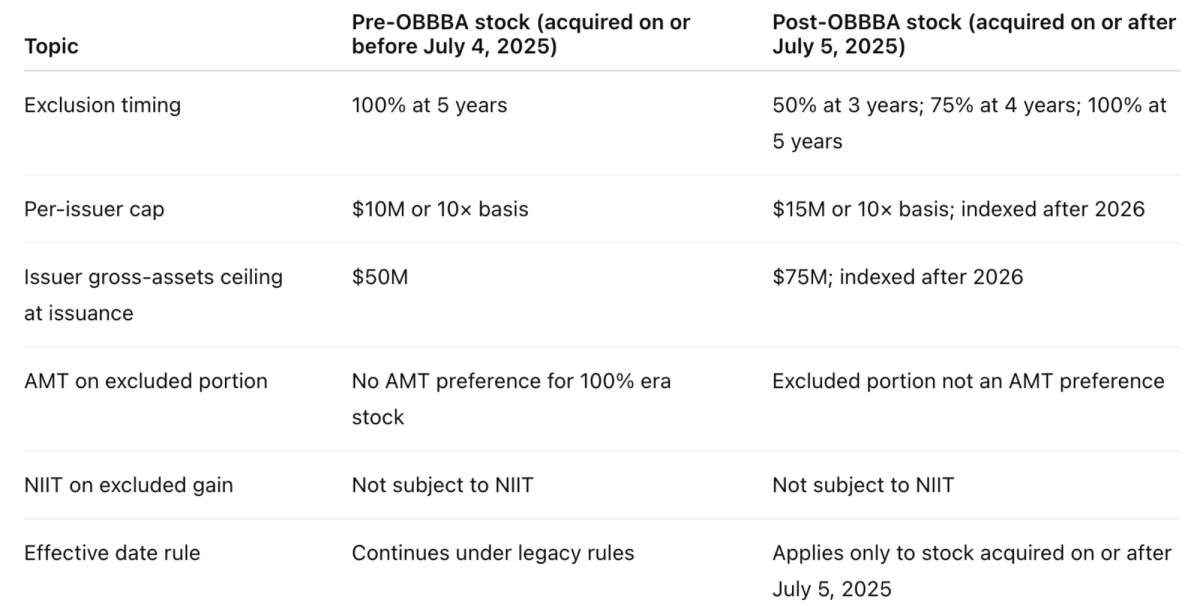The image size is (1200, 606).
Task: Click the '100% at 5 years' cell
Action: tap(429, 105)
